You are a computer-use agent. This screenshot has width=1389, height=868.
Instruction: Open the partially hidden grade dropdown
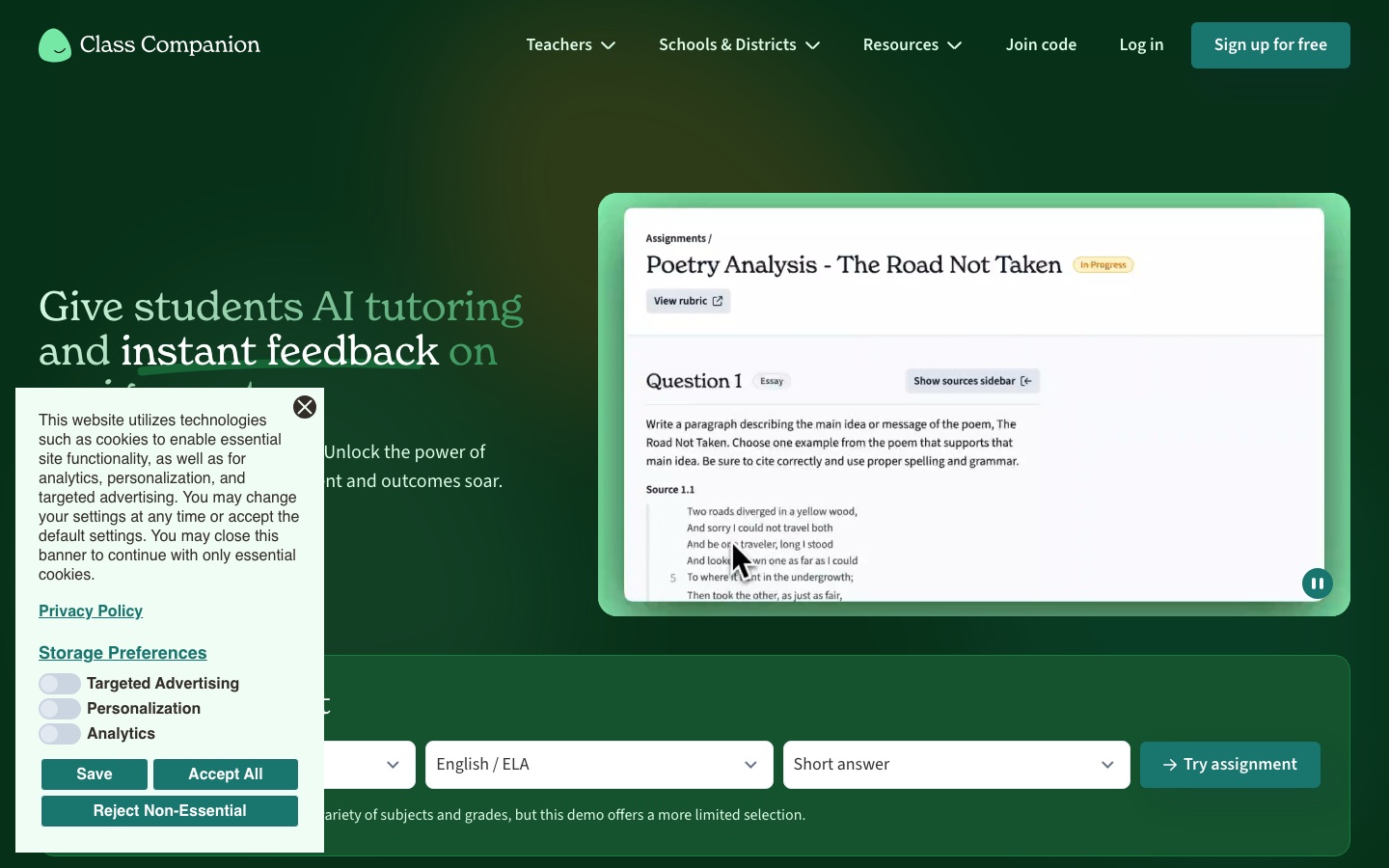pyautogui.click(x=370, y=765)
